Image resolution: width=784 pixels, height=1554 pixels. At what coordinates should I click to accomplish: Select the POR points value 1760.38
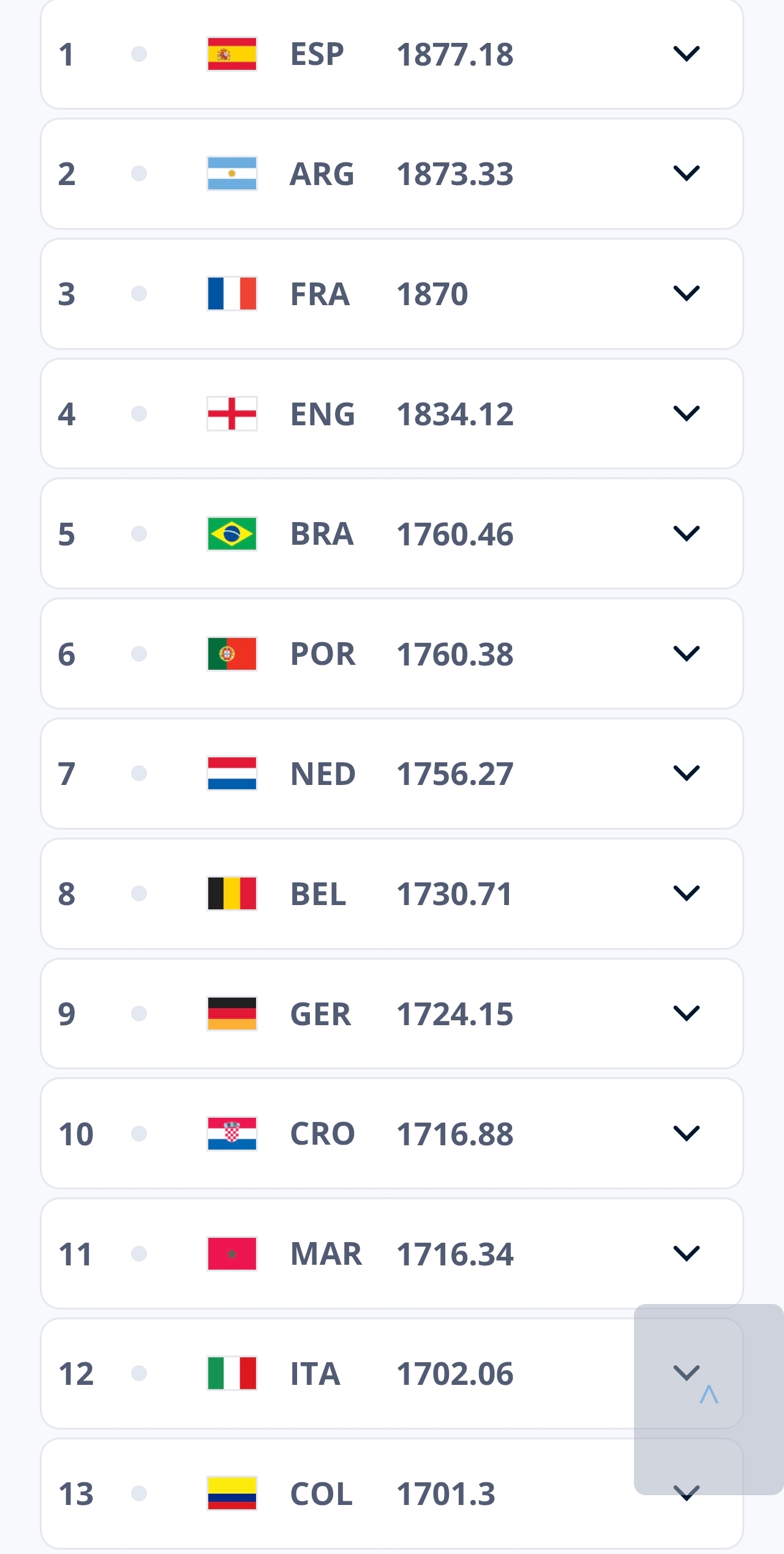click(454, 653)
